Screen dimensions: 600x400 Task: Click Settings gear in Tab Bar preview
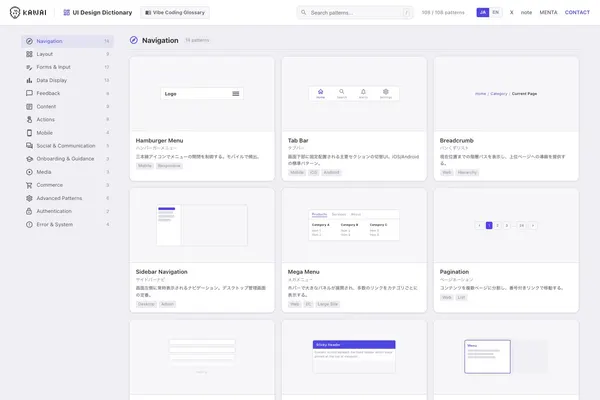pyautogui.click(x=386, y=93)
